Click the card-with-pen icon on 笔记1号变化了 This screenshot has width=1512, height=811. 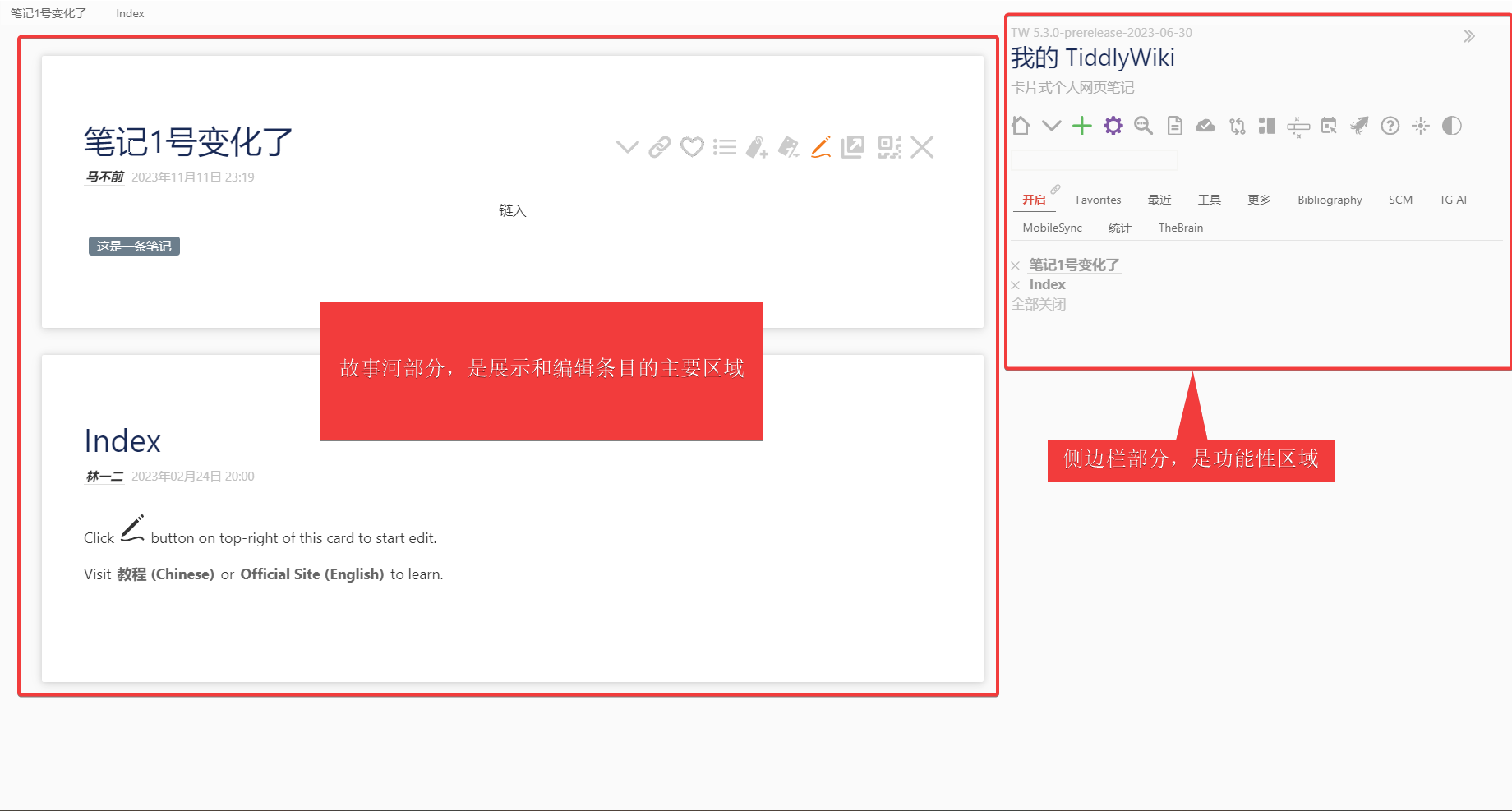point(789,147)
